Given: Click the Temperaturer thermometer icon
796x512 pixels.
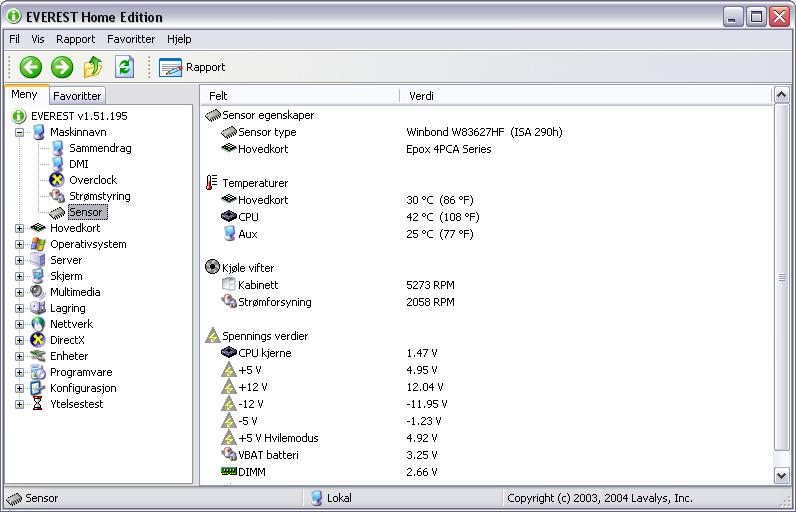Looking at the screenshot, I should 212,183.
